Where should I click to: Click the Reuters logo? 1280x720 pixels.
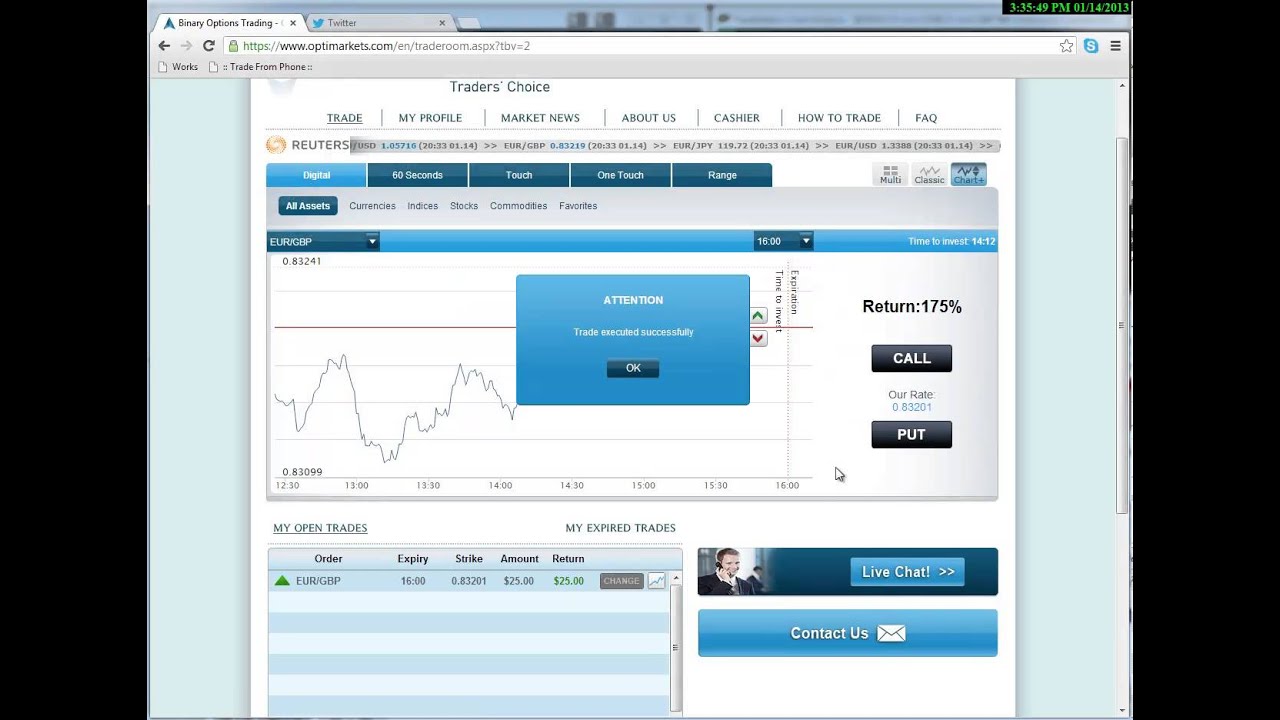[307, 145]
